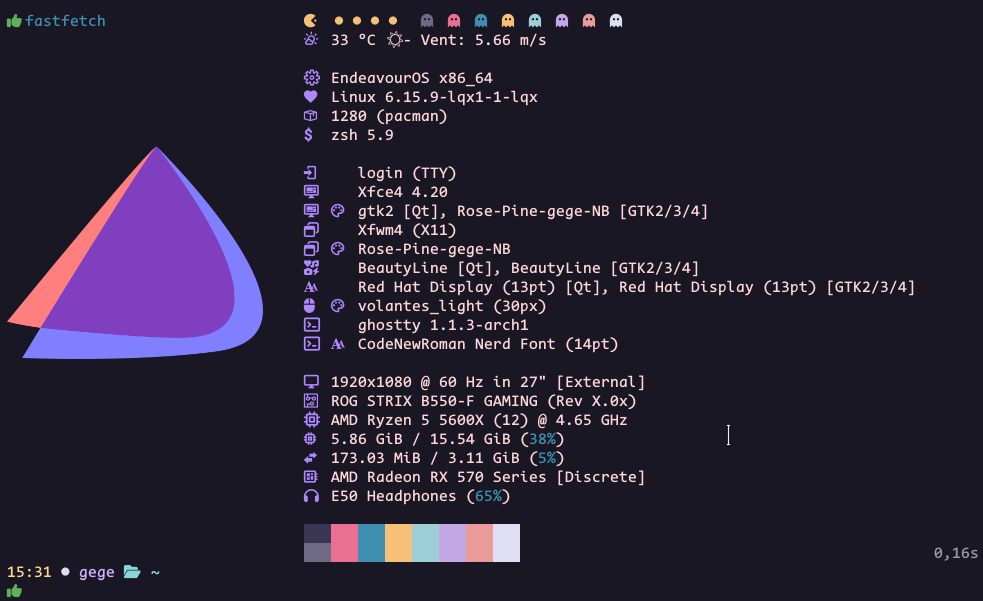The height and width of the screenshot is (601, 983).
Task: Click the EndeavourOS triangle logo
Action: (135, 253)
